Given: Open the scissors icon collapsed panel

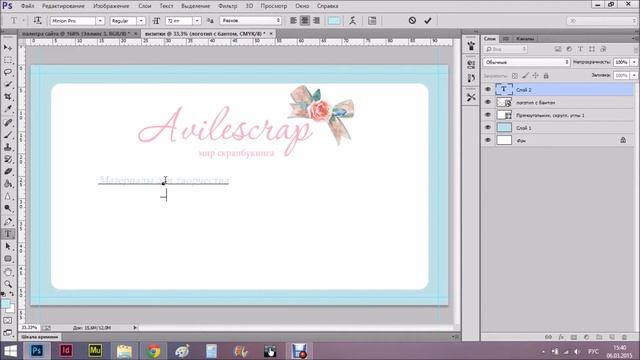Looking at the screenshot, I should [471, 97].
